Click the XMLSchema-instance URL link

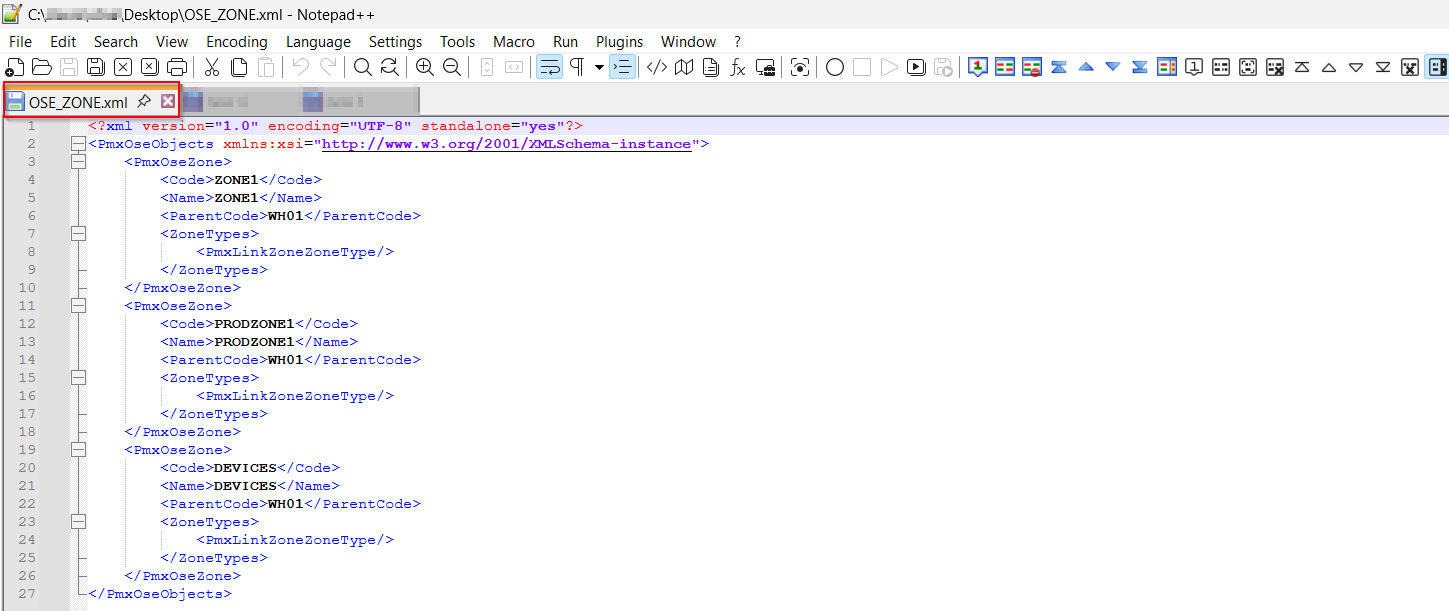pyautogui.click(x=505, y=144)
